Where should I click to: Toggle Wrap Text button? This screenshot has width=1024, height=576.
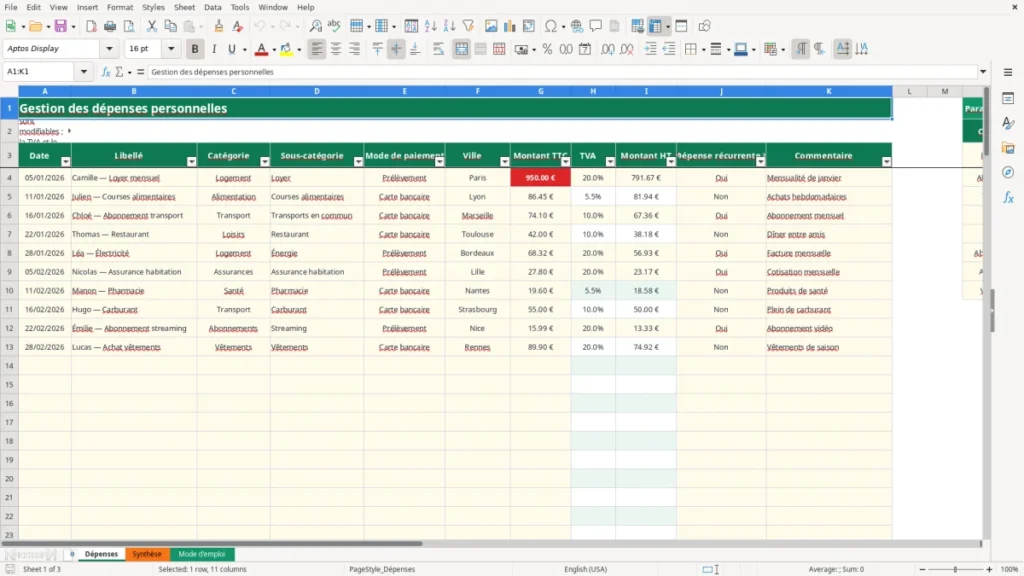click(x=438, y=49)
